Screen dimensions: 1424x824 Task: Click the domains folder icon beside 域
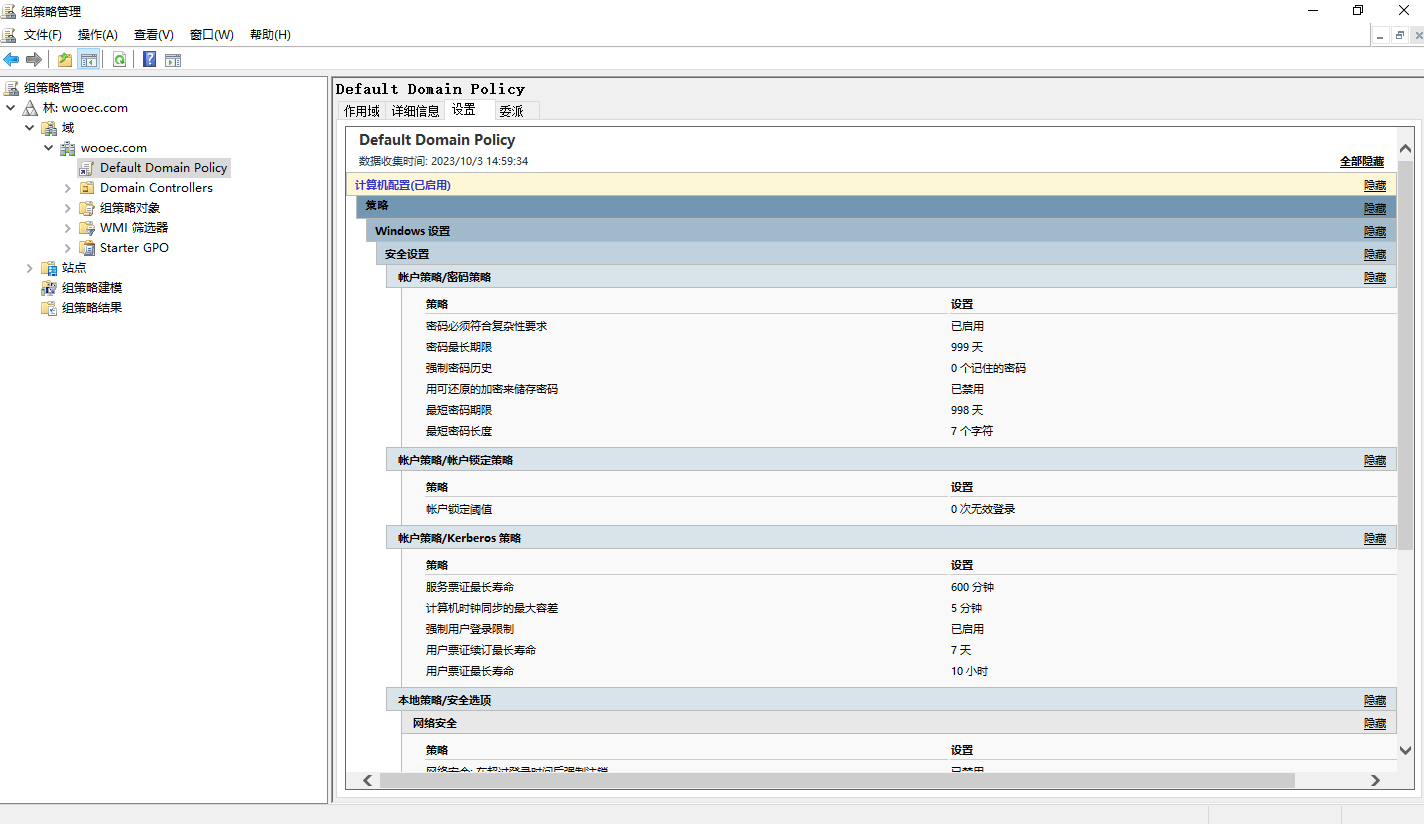[x=49, y=127]
